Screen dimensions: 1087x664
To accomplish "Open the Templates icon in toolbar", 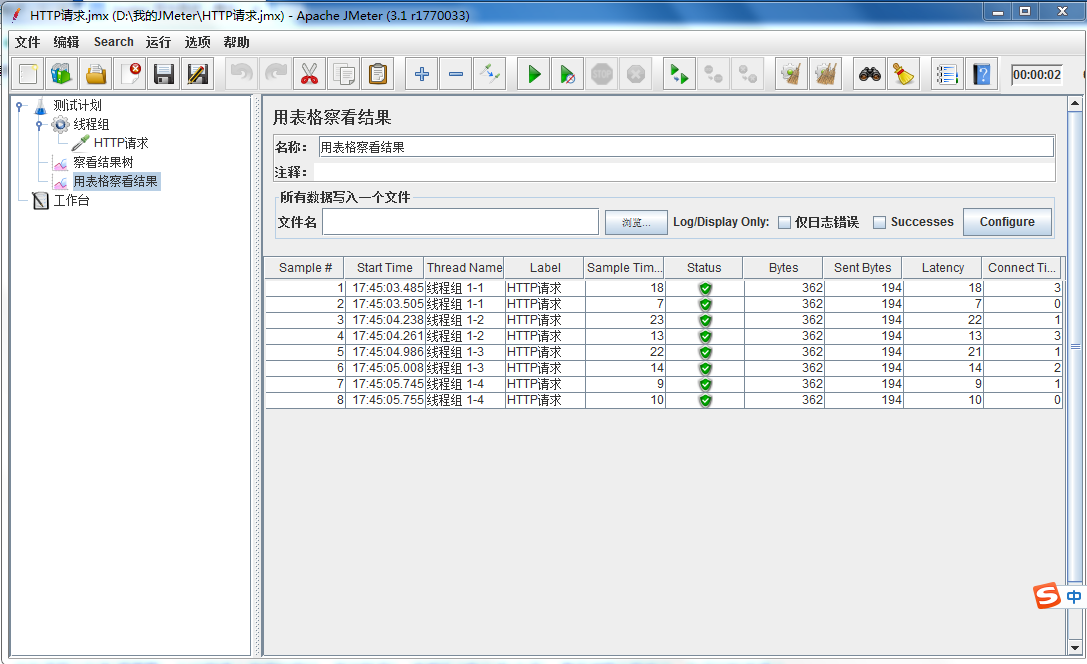I will (62, 74).
